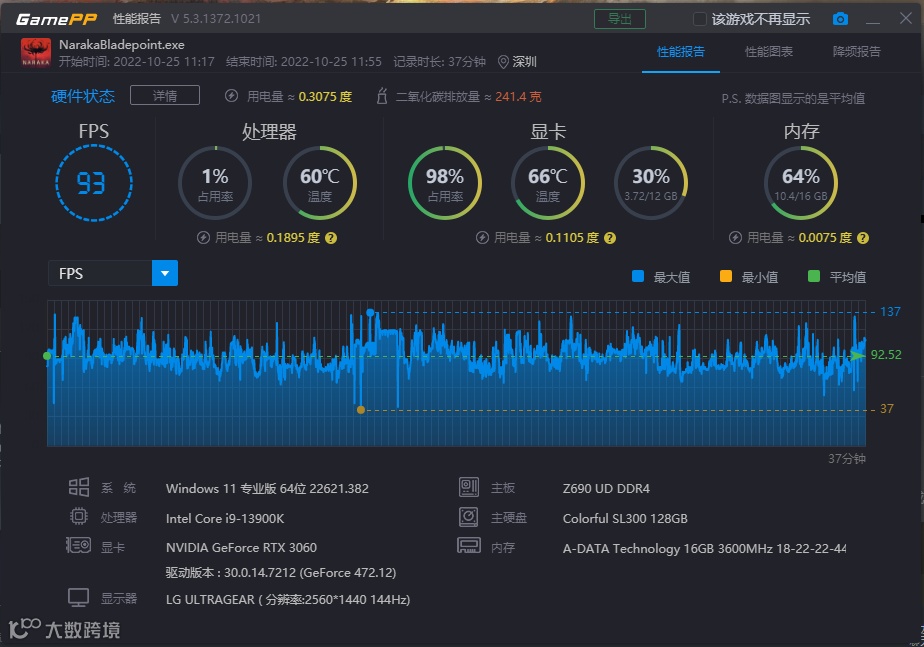Screen dimensions: 924x647
Task: Click the graphics card icon beside 显卡
Action: (78, 546)
